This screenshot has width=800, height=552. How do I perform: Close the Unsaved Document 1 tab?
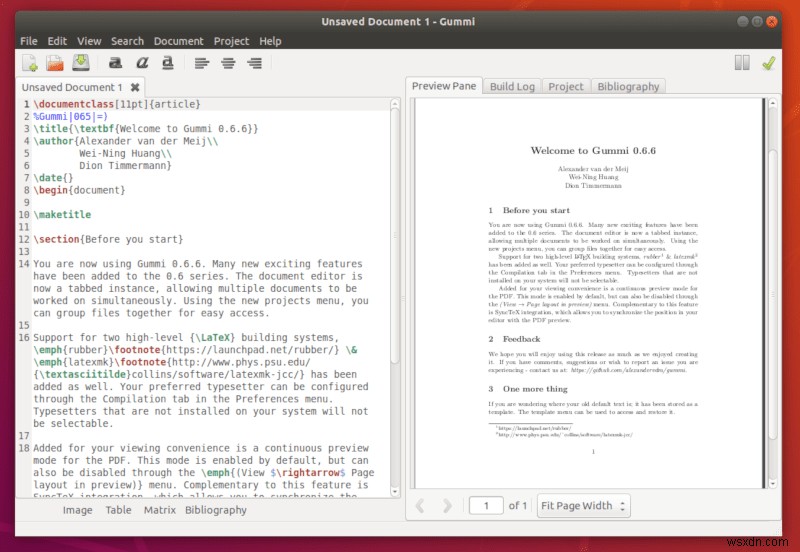tap(135, 87)
